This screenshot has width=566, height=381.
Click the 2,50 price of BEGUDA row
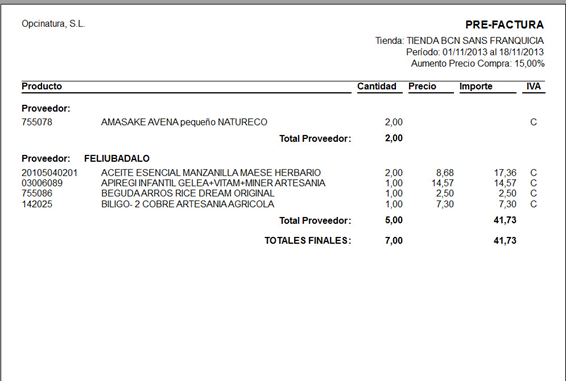coord(445,194)
